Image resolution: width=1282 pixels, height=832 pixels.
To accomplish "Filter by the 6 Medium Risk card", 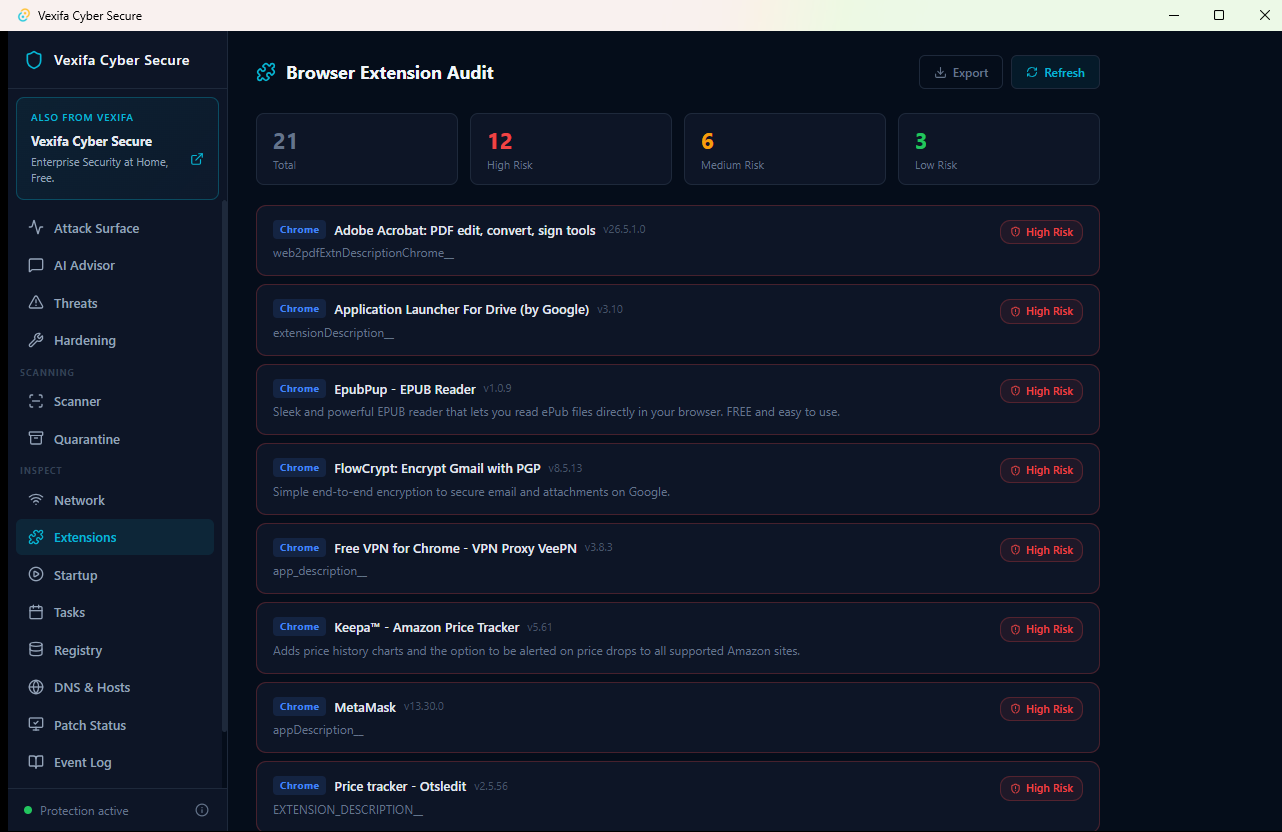I will [x=785, y=149].
